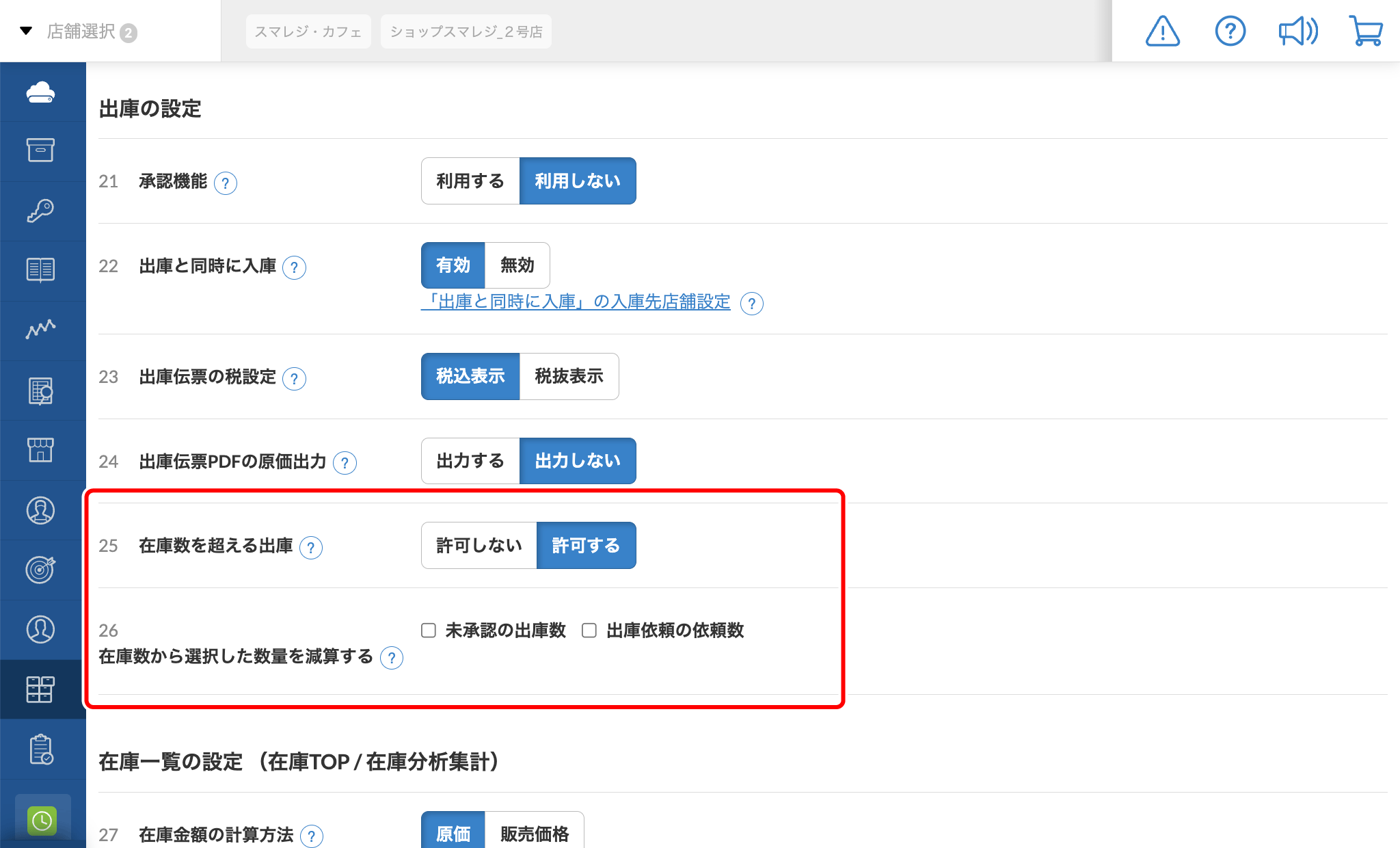
Task: Select 許可しない for 在庫数を超える出庫
Action: [x=479, y=545]
